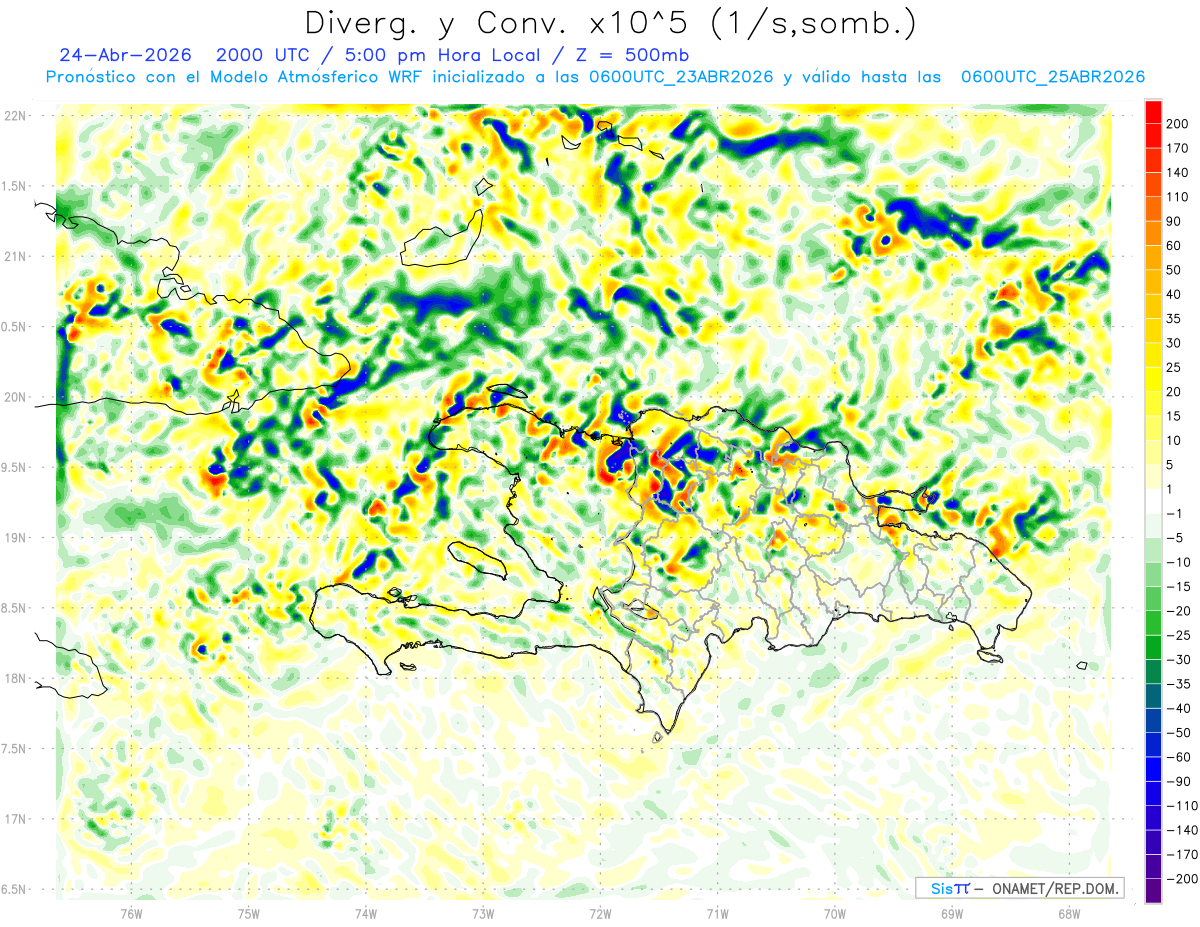
Task: Click the 18N latitude axis label
Action: point(15,678)
